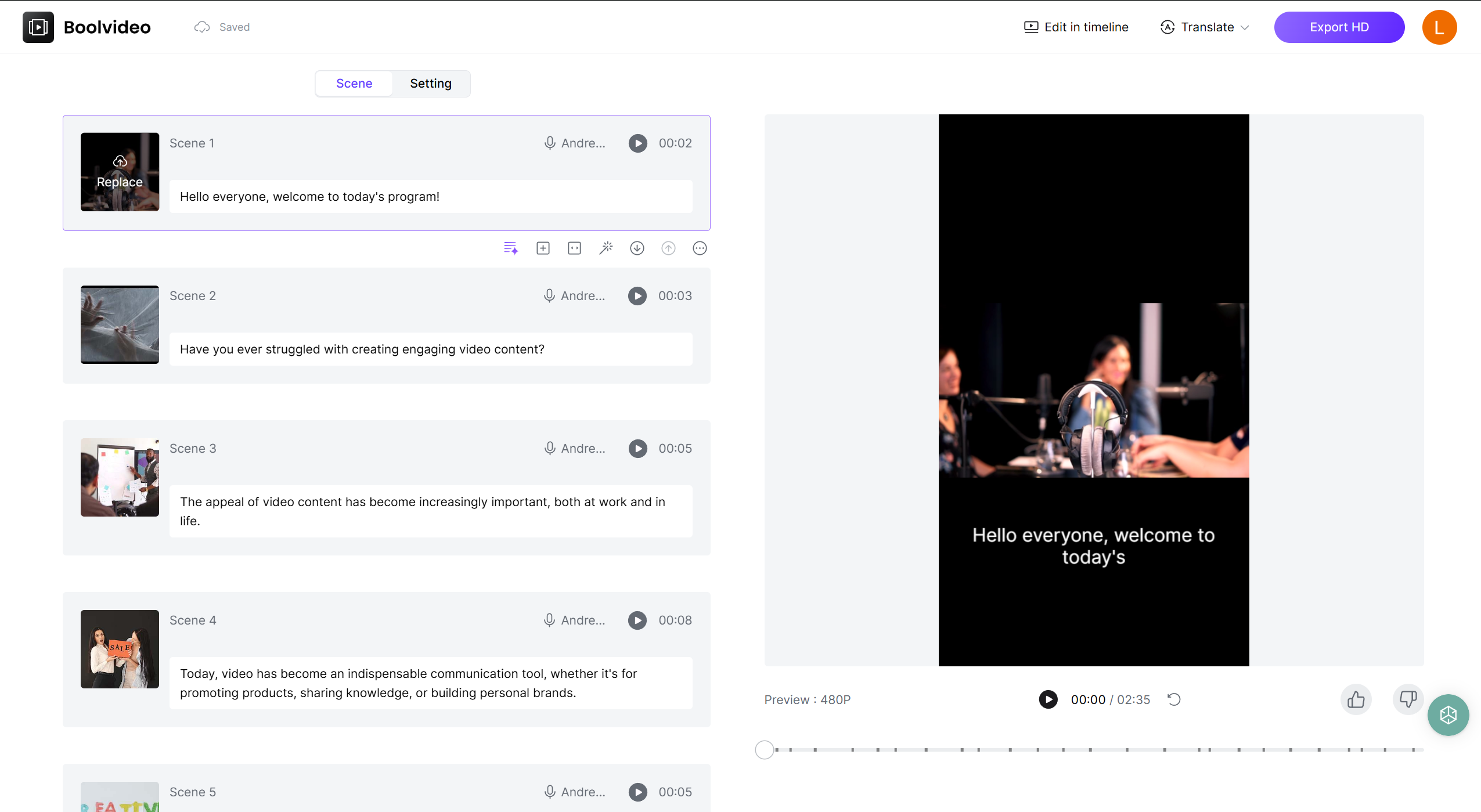The height and width of the screenshot is (812, 1481).
Task: Play the video preview
Action: tap(1048, 699)
